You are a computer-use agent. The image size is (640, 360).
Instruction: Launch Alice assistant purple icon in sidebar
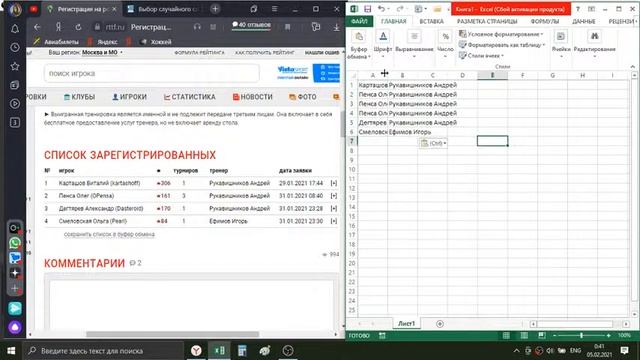(15, 327)
